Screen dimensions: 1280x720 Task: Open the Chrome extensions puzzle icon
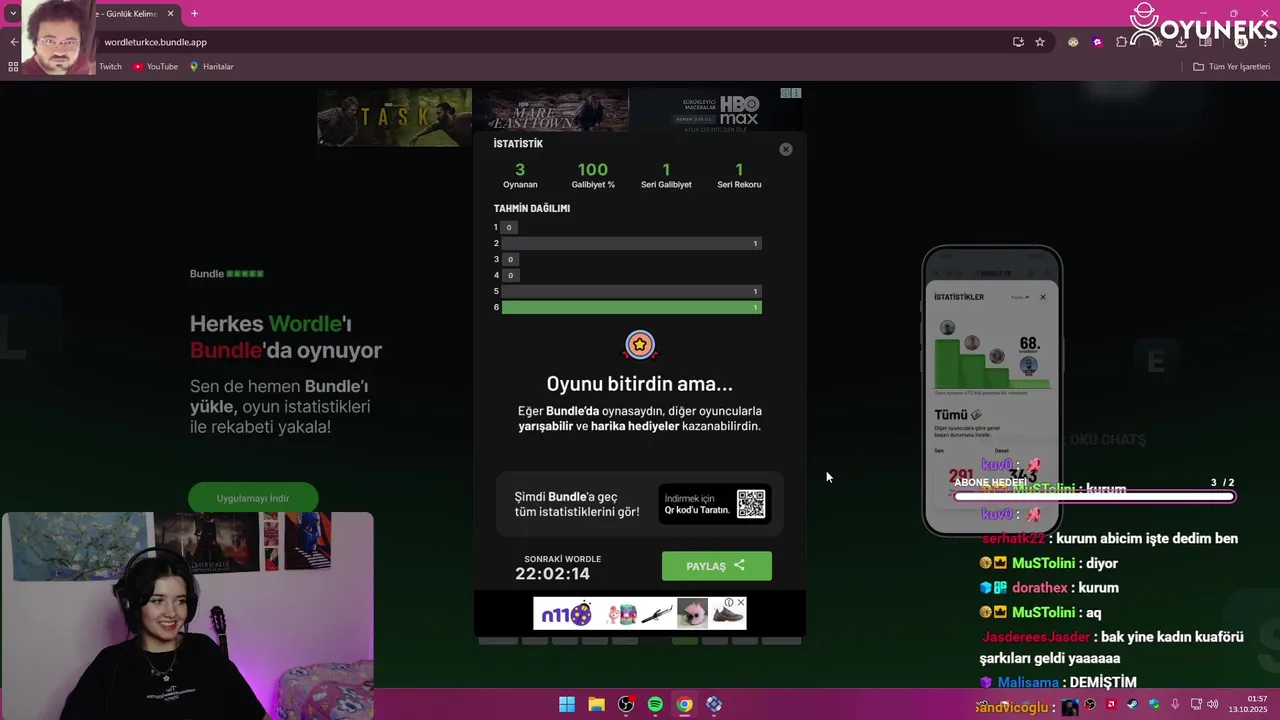tap(1122, 42)
